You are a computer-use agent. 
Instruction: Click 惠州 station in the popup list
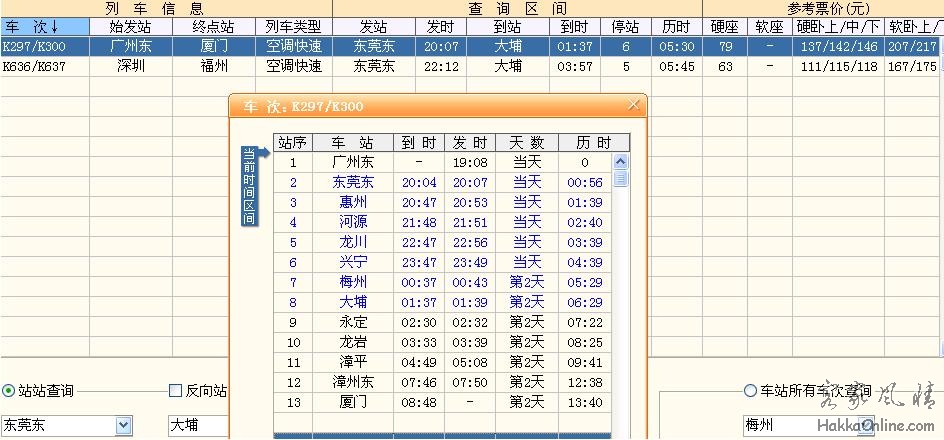[352, 202]
